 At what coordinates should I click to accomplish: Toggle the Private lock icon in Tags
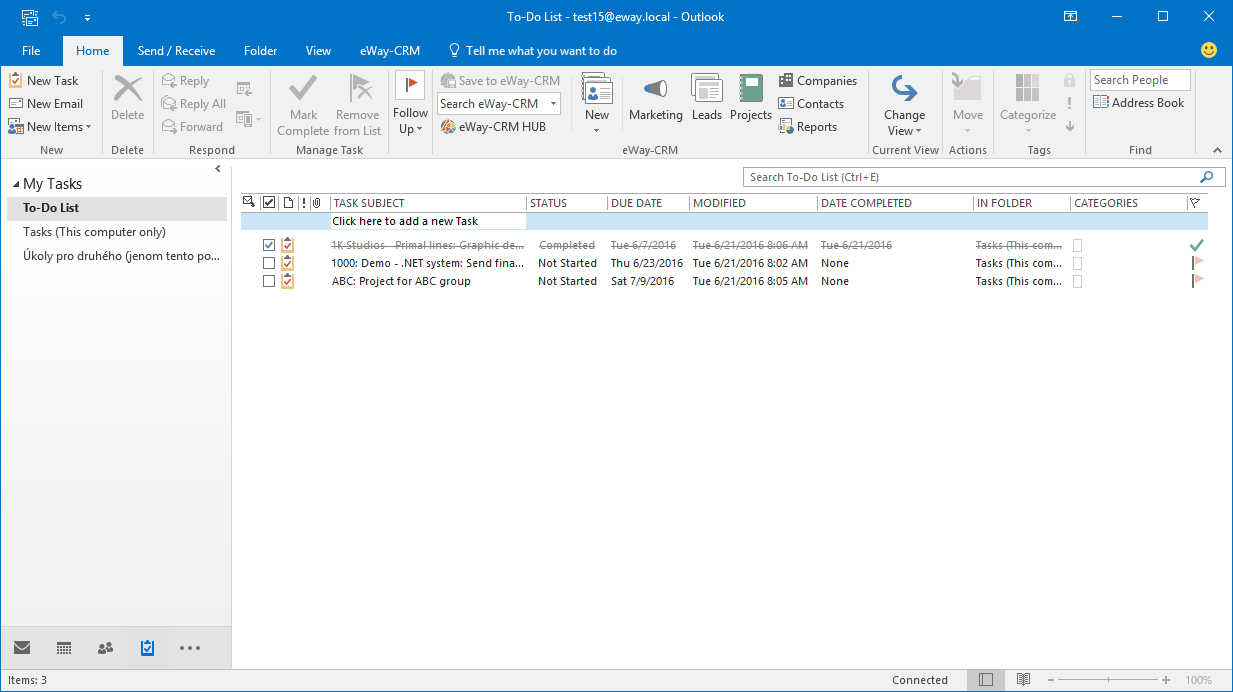click(x=1070, y=80)
